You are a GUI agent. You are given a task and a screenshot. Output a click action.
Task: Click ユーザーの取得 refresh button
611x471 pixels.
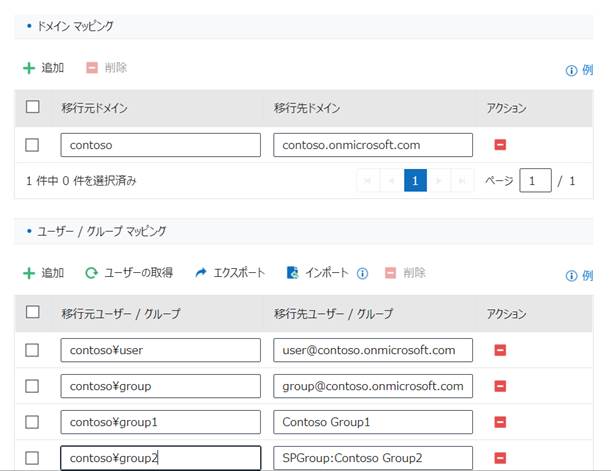pos(129,273)
